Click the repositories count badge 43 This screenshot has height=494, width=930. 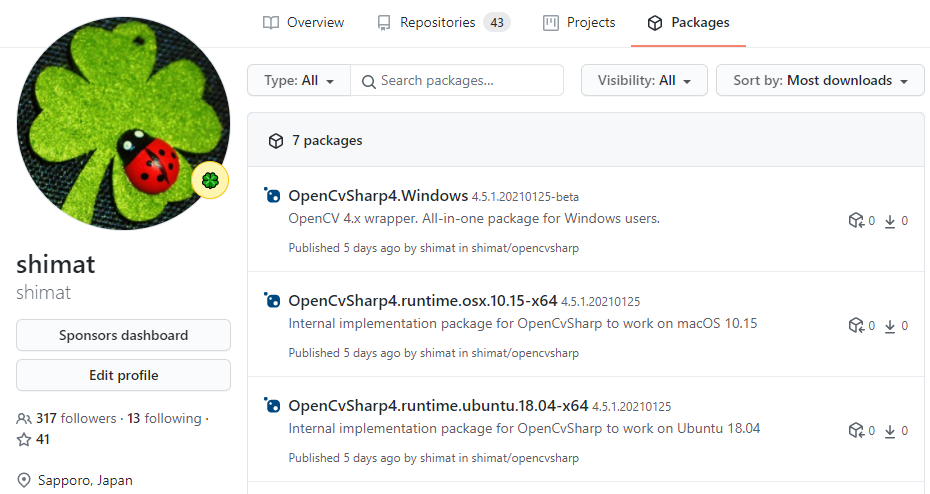coord(497,23)
